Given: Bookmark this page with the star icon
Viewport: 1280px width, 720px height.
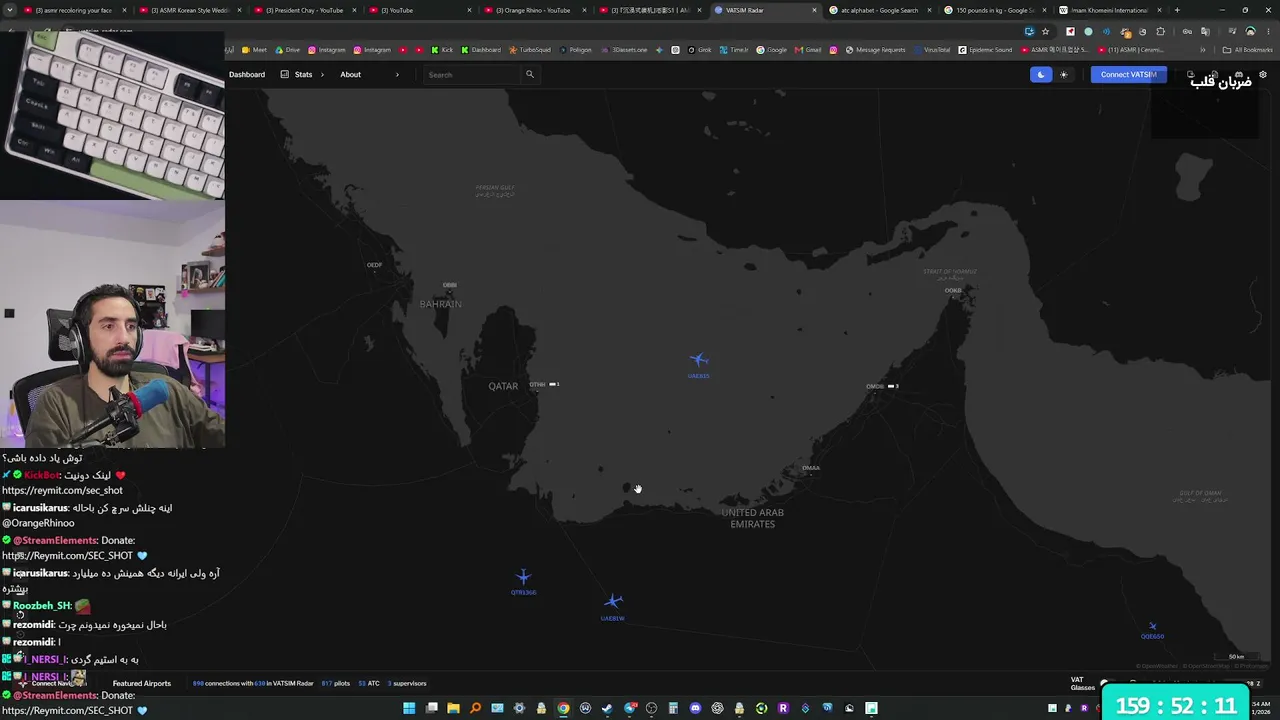Looking at the screenshot, I should 1046,31.
